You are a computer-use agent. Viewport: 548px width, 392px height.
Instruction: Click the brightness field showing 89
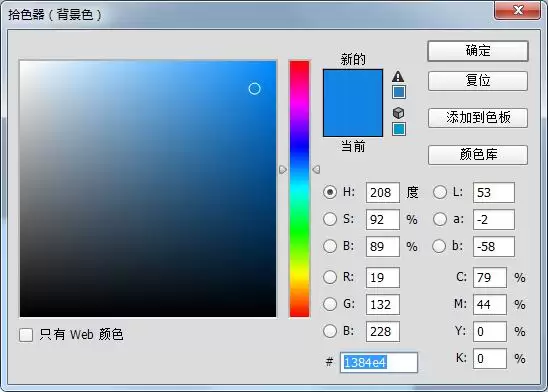click(383, 246)
